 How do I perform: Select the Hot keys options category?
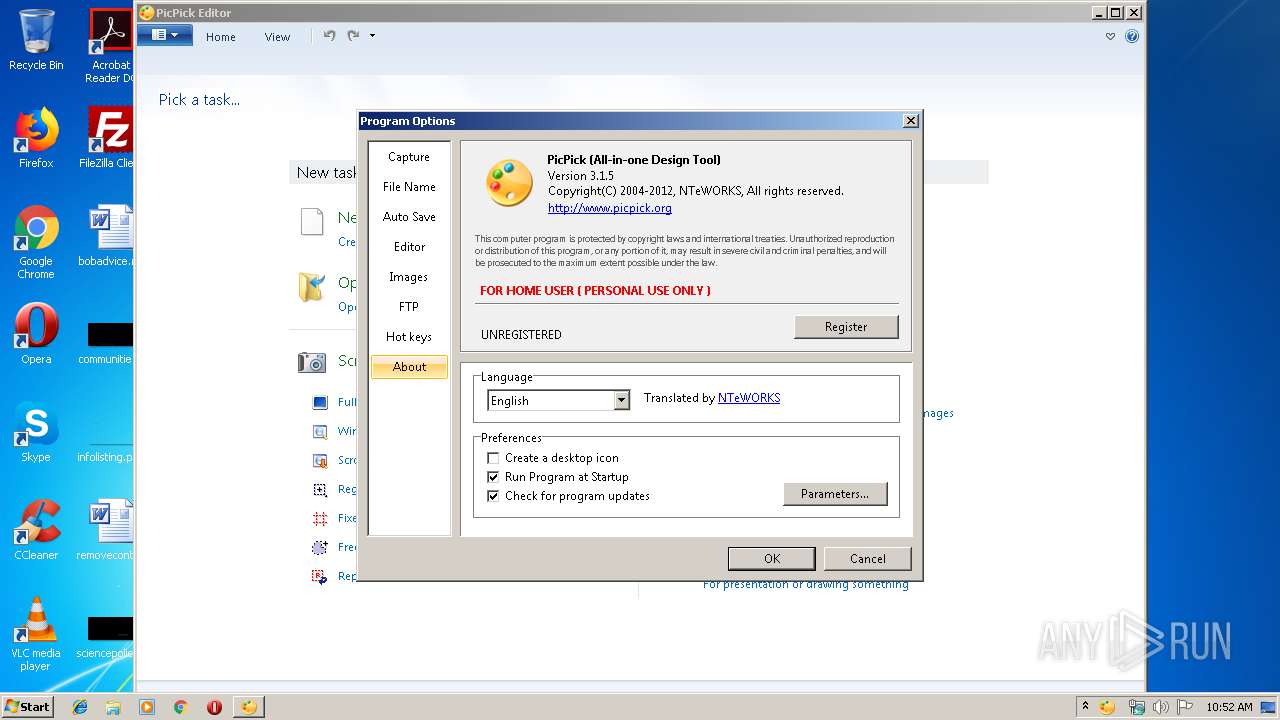click(409, 337)
